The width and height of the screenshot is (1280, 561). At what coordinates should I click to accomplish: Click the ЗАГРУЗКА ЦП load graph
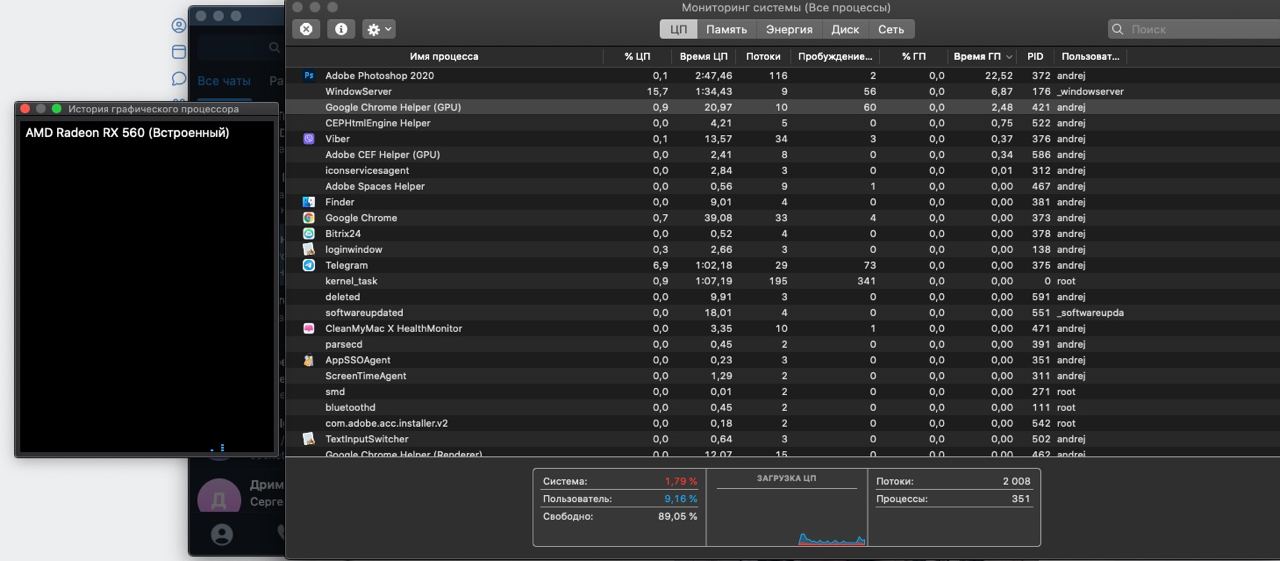point(786,517)
